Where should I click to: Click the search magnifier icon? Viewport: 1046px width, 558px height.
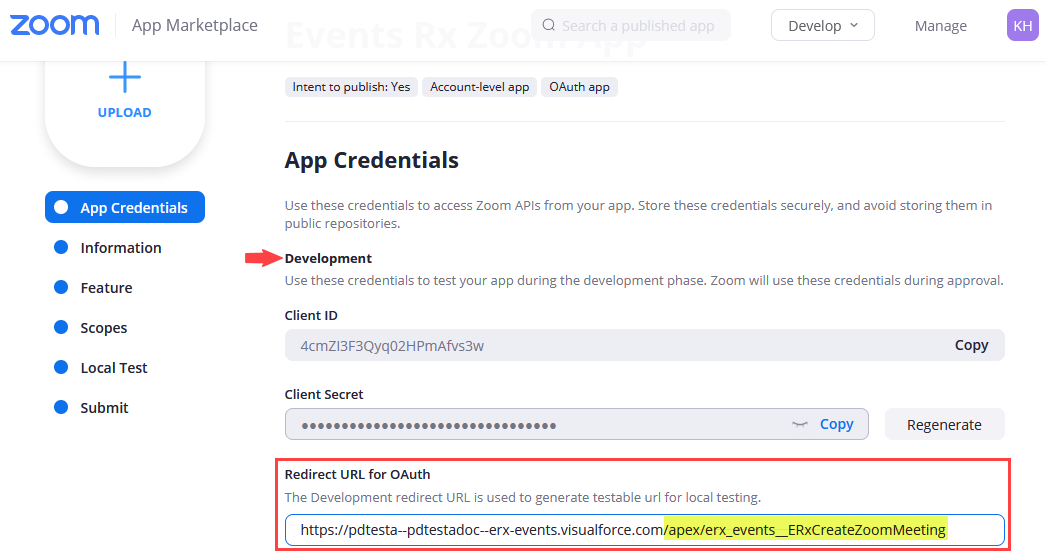(x=549, y=25)
